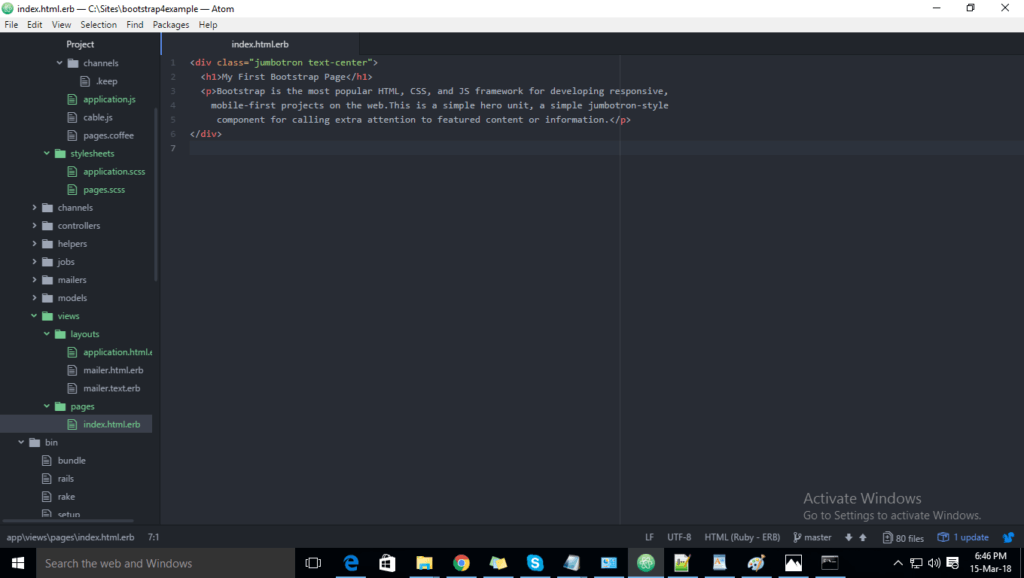Open the rake file

coord(66,497)
